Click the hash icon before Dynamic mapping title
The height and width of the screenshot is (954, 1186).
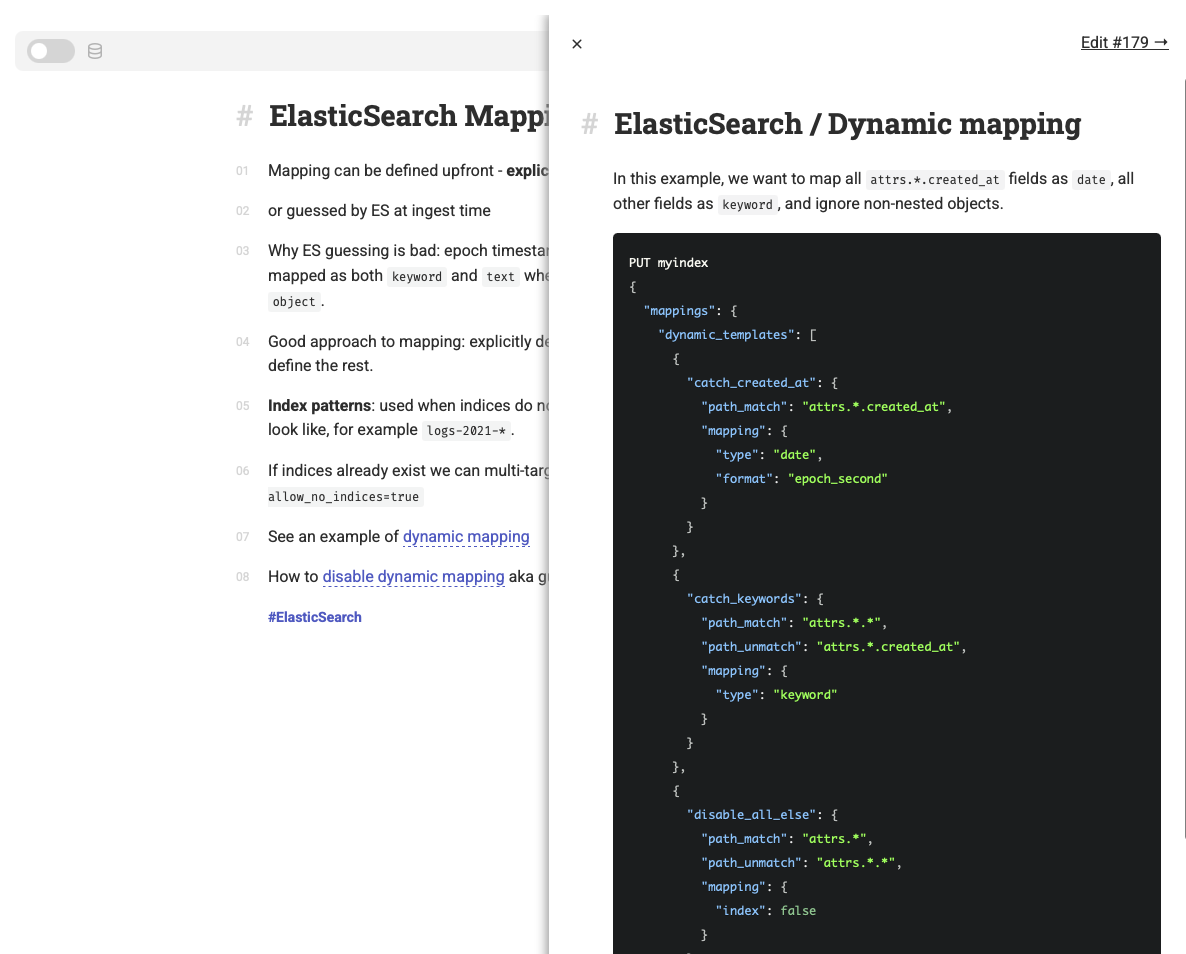[x=590, y=124]
